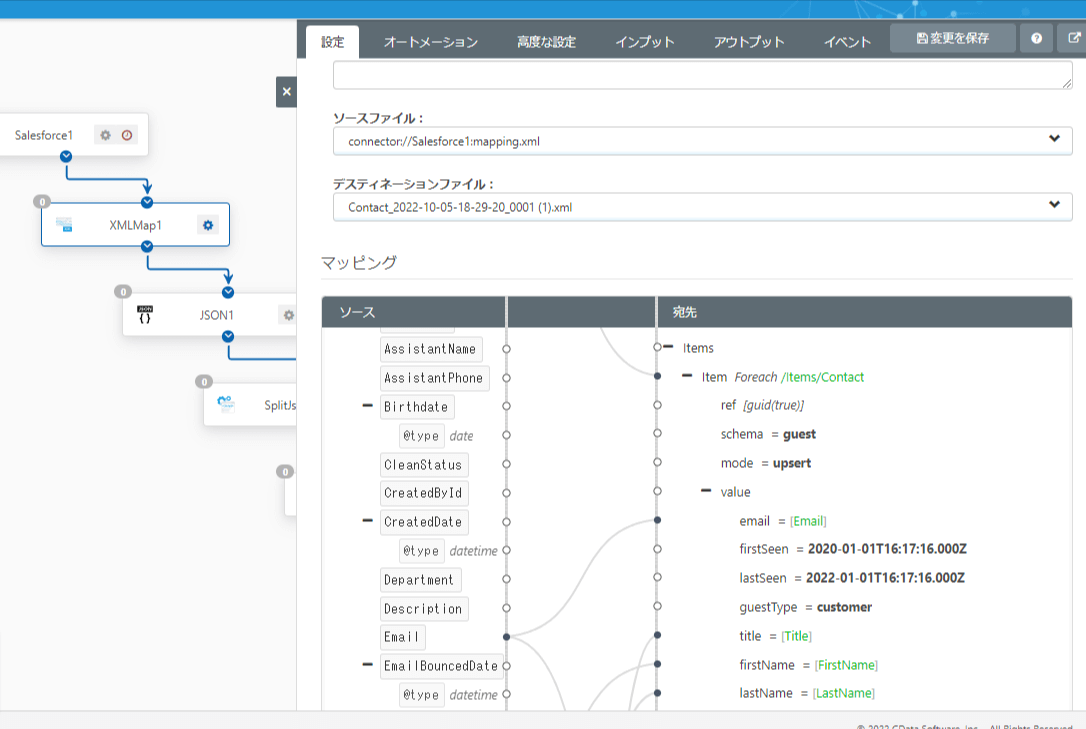This screenshot has width=1086, height=729.
Task: Select lastName = [LastName] mapping row
Action: coord(807,693)
